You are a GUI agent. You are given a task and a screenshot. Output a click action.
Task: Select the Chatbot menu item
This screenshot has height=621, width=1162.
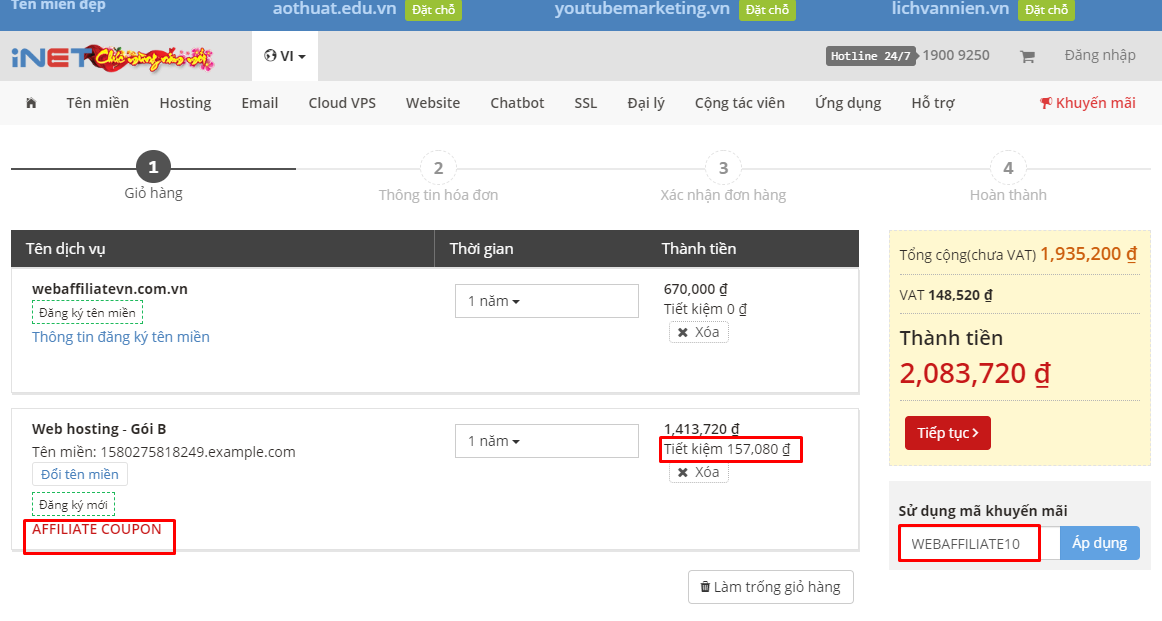tap(517, 103)
